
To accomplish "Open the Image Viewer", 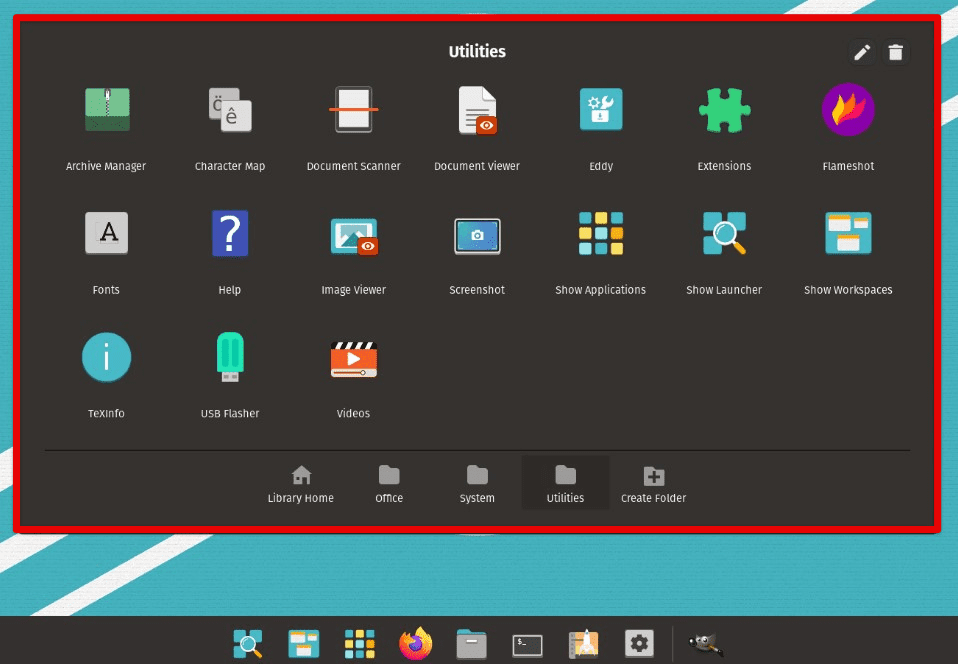I will pos(353,233).
